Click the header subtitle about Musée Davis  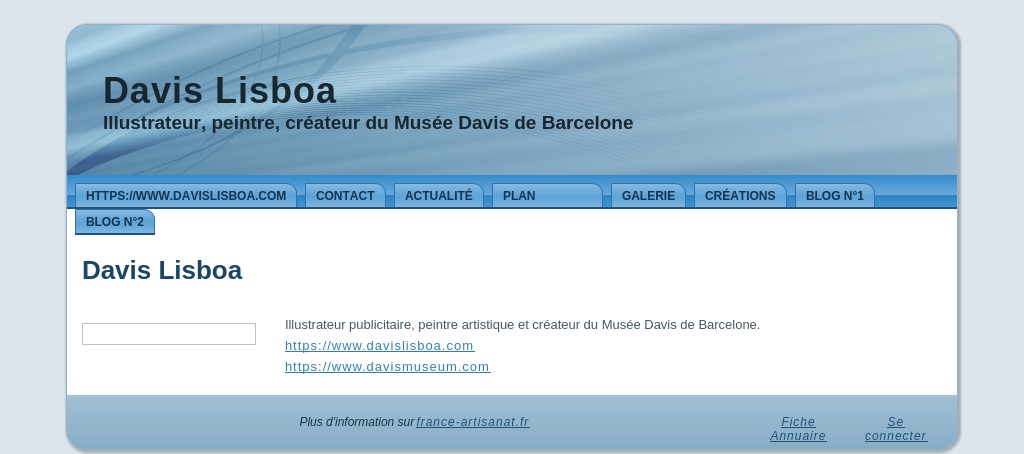(368, 123)
